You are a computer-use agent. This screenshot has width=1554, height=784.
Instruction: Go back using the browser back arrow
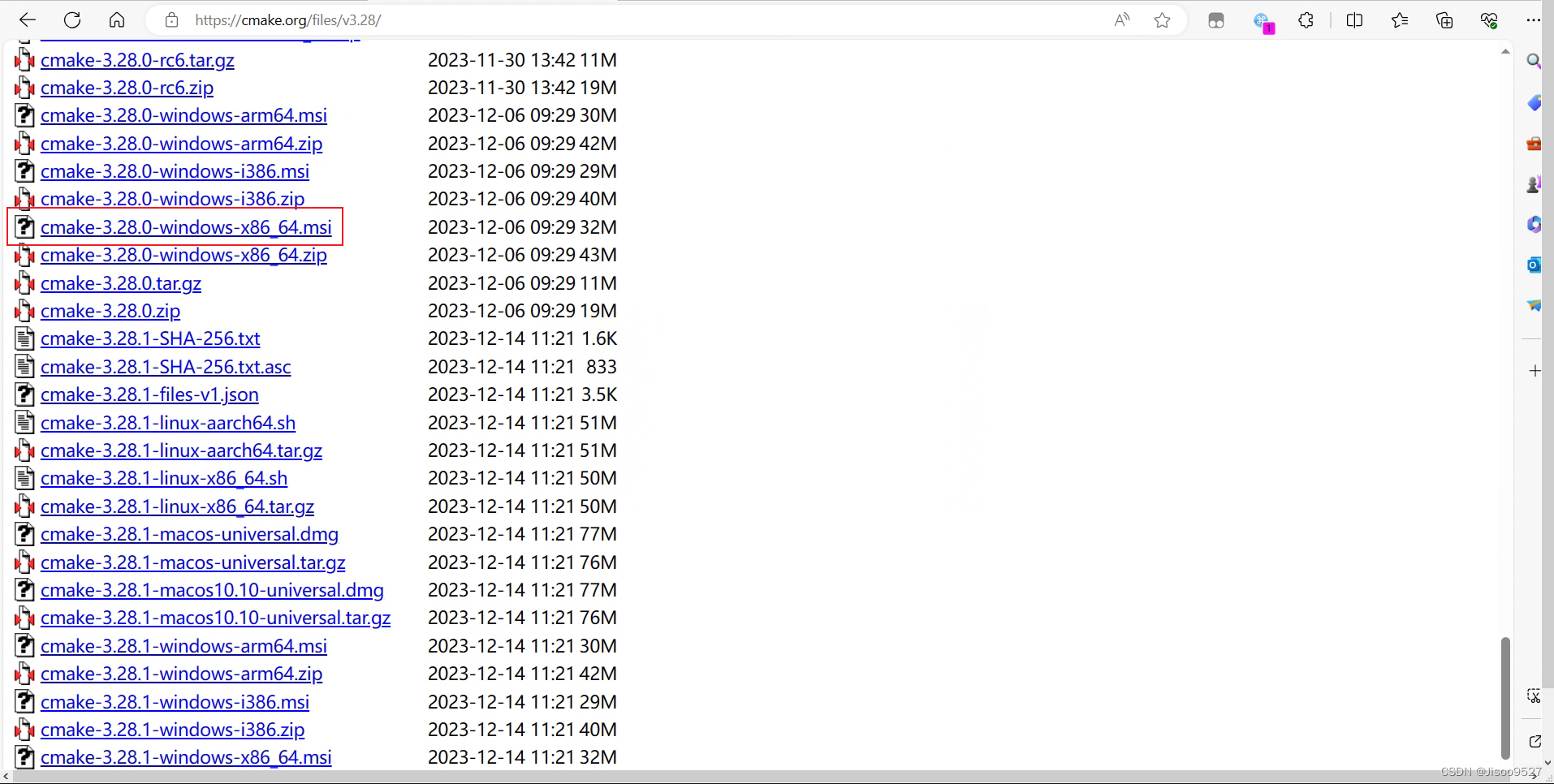28,20
